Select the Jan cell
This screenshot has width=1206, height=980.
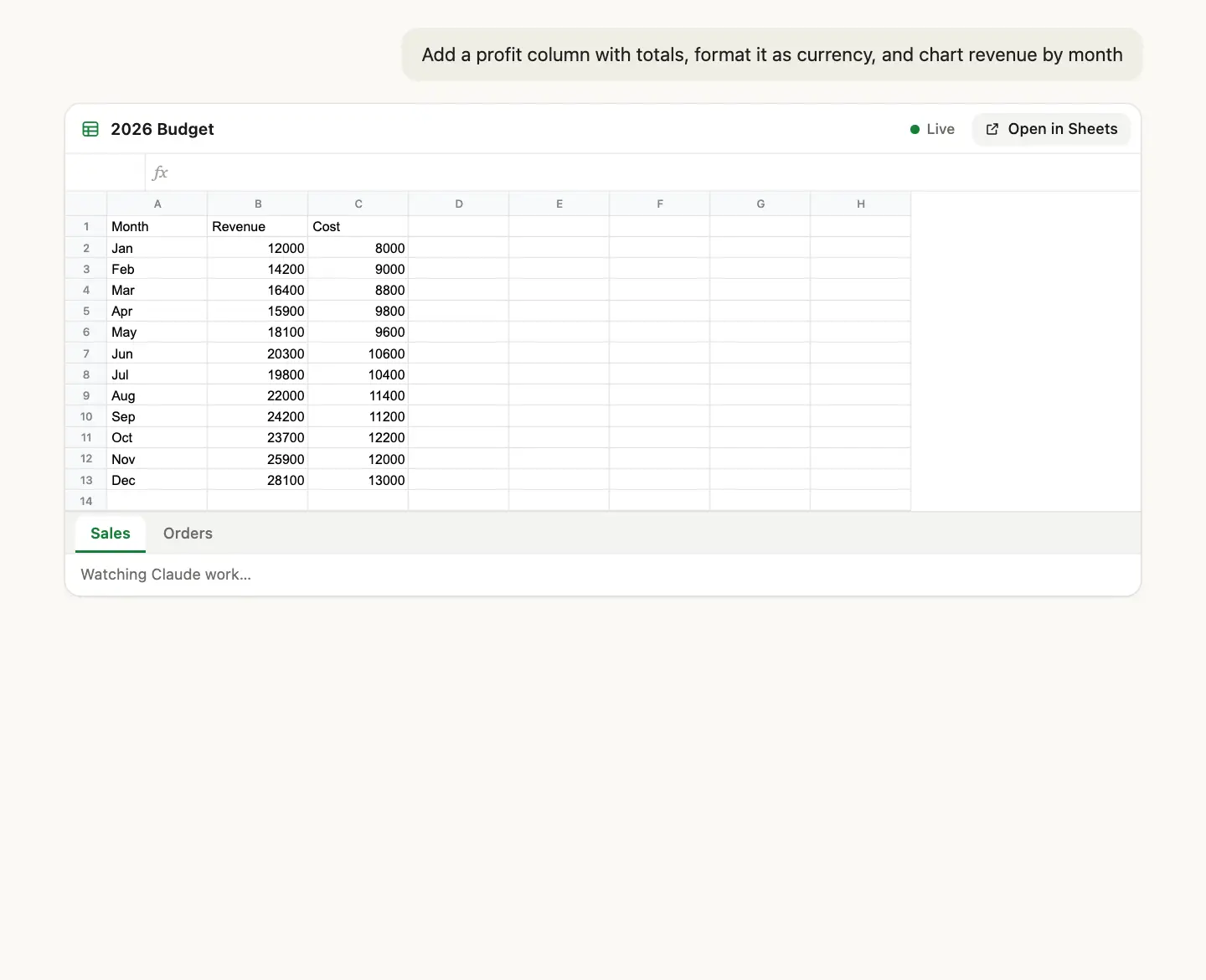point(157,248)
